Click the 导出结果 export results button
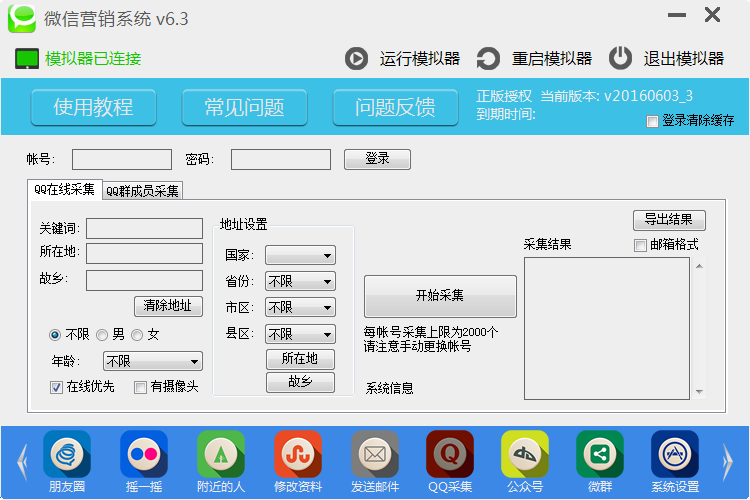 [x=669, y=220]
